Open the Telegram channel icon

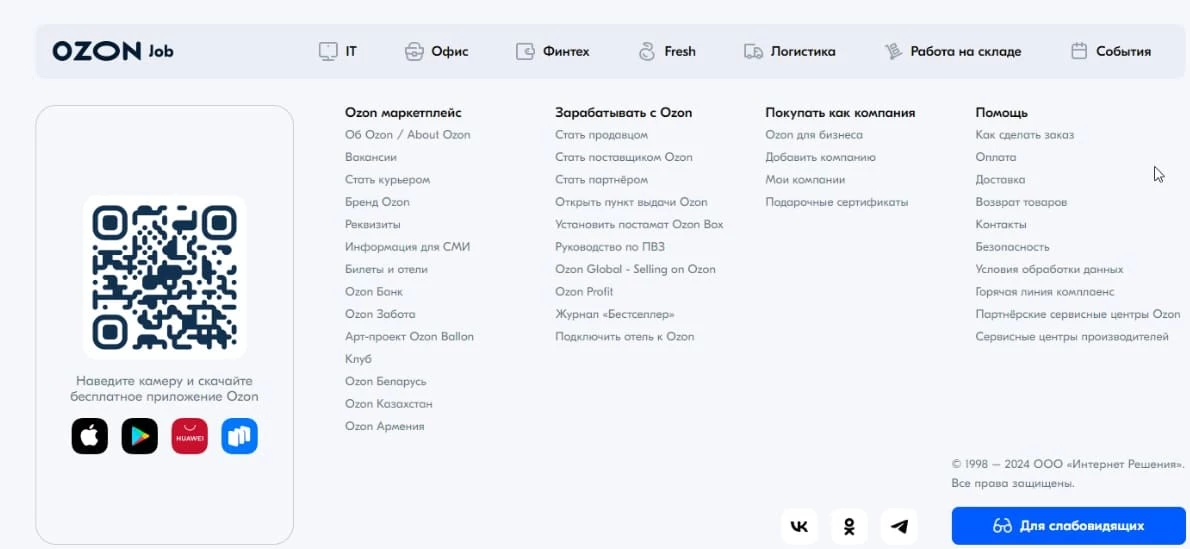coord(899,526)
